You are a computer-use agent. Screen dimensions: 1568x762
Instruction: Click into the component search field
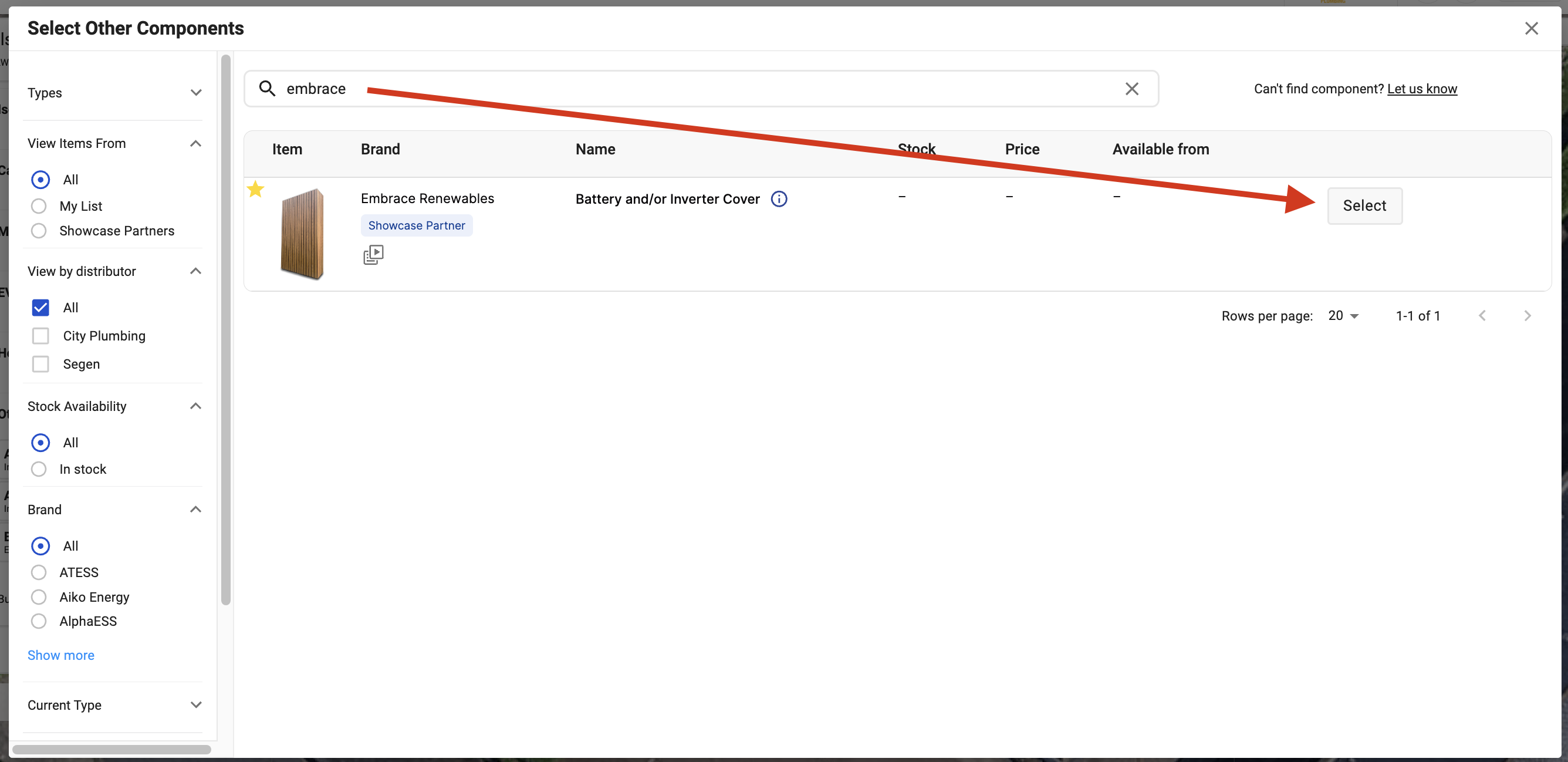pyautogui.click(x=700, y=89)
